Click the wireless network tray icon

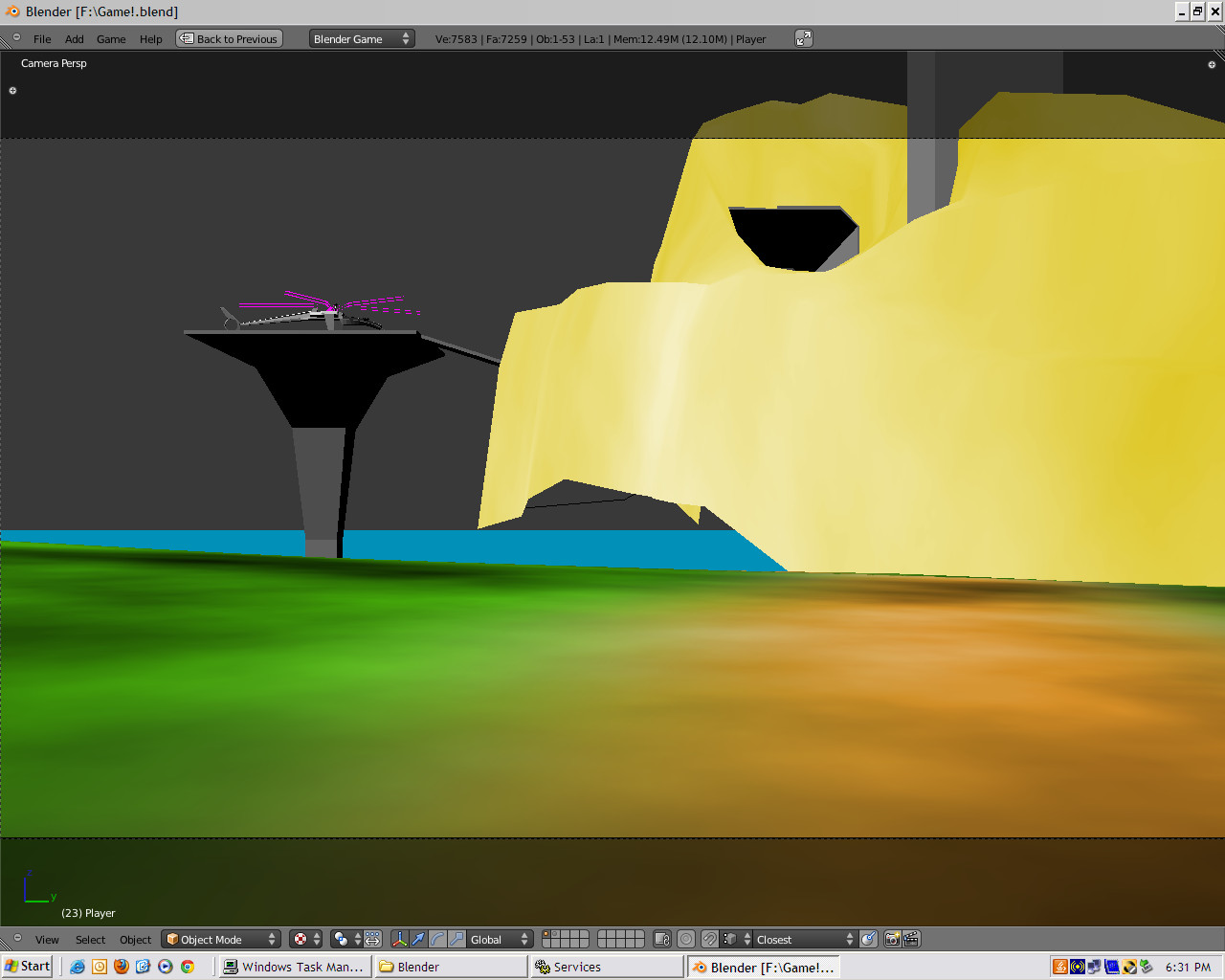tap(1078, 967)
